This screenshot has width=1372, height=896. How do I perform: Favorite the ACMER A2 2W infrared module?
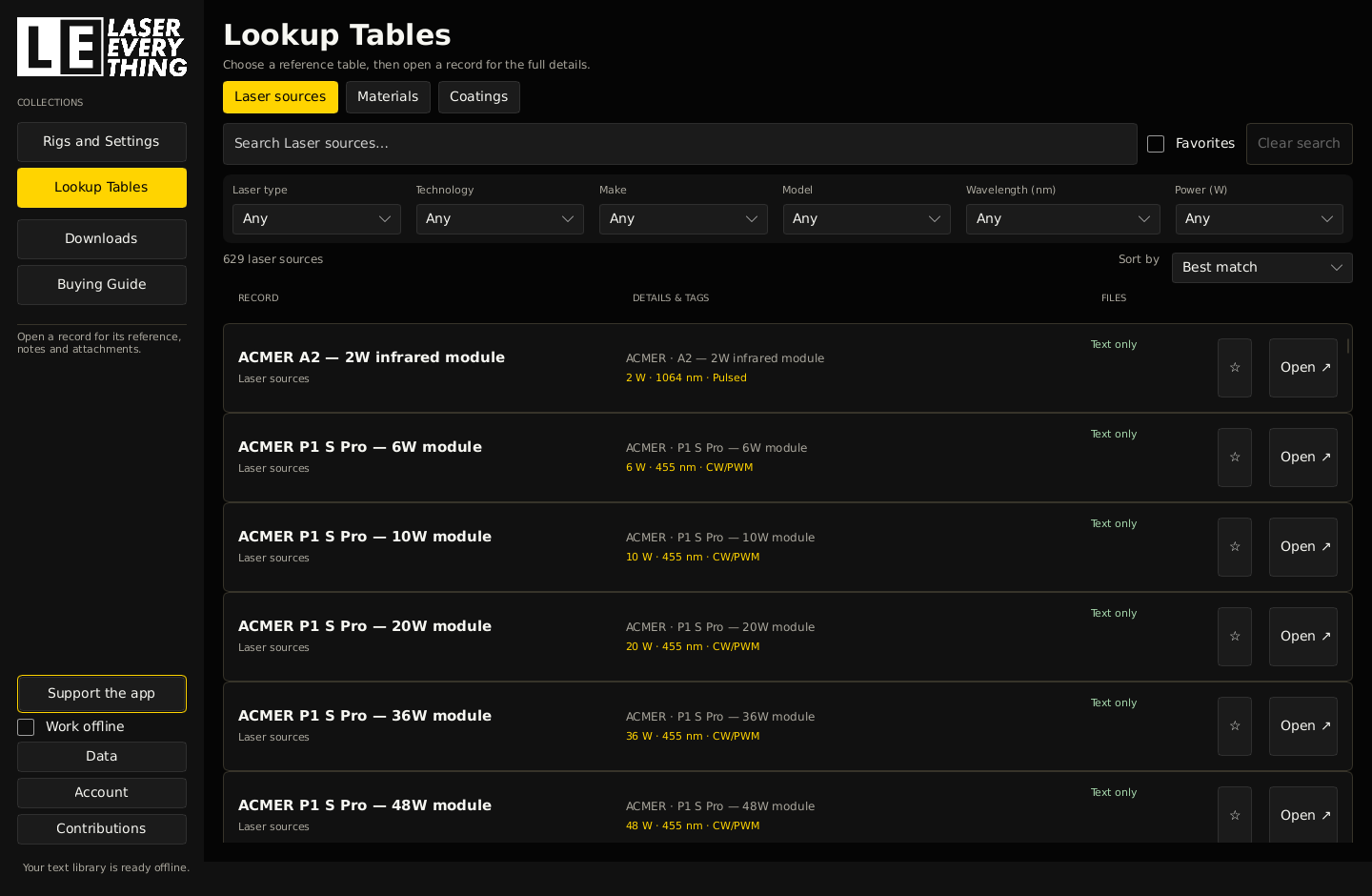[x=1234, y=368]
